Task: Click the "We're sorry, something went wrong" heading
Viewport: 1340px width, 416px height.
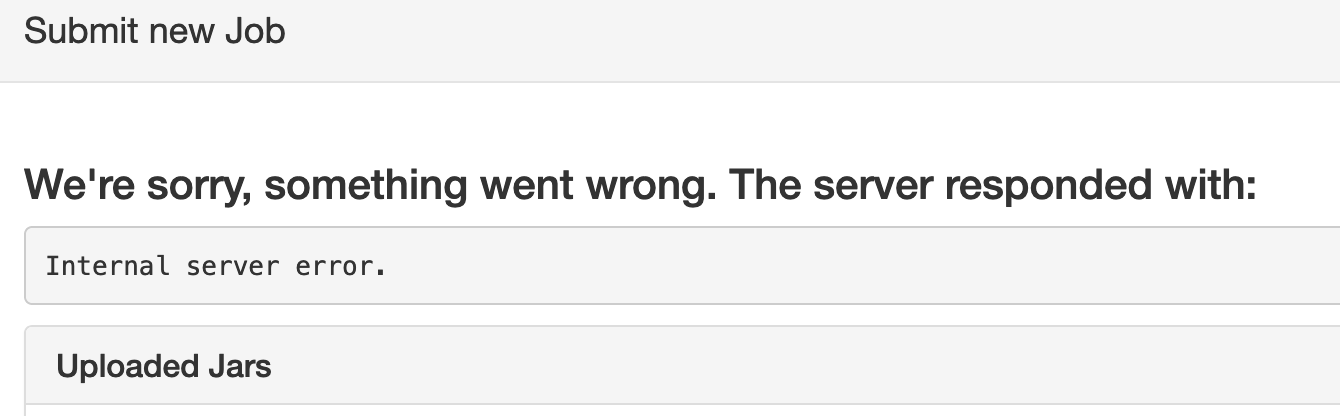Action: (x=640, y=187)
